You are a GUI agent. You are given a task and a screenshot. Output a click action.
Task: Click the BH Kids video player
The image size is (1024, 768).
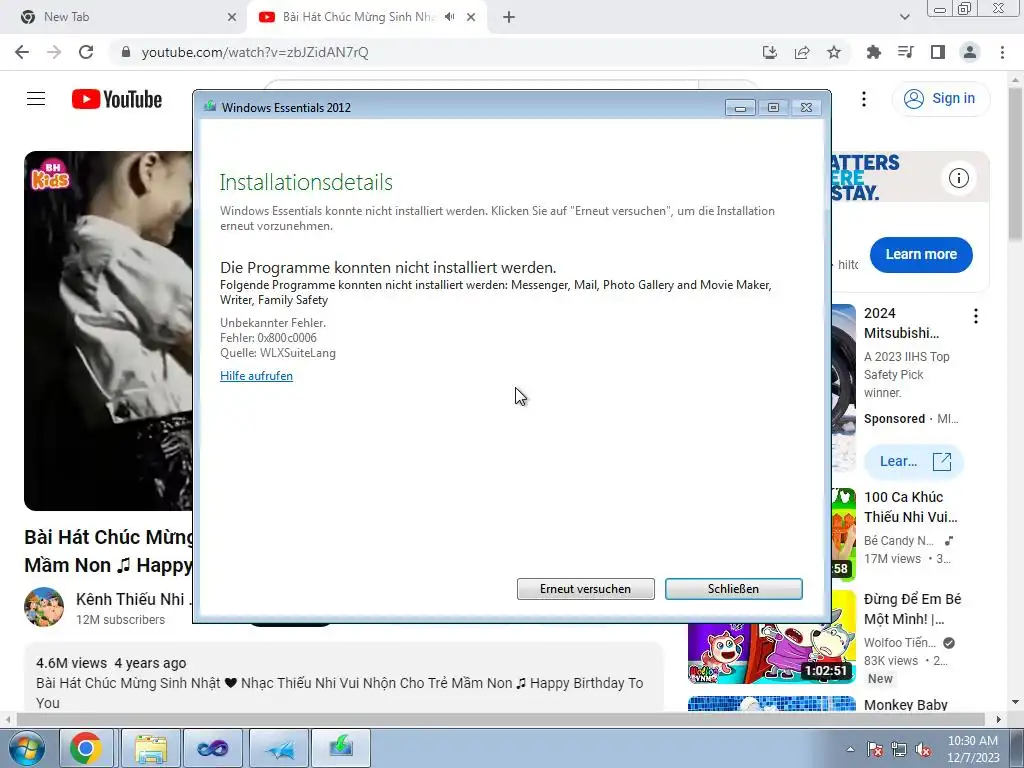(108, 331)
